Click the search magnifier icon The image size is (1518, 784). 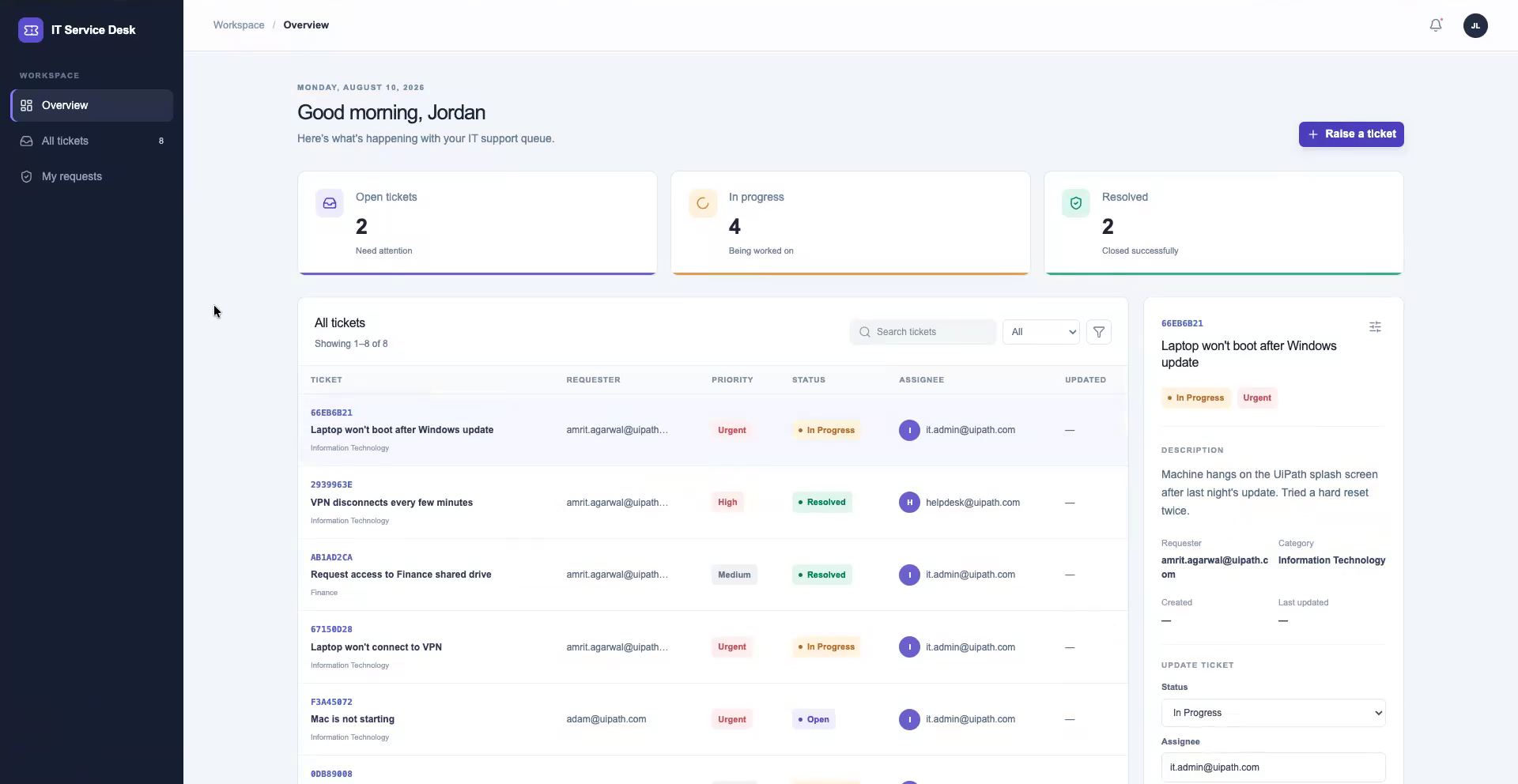click(865, 332)
